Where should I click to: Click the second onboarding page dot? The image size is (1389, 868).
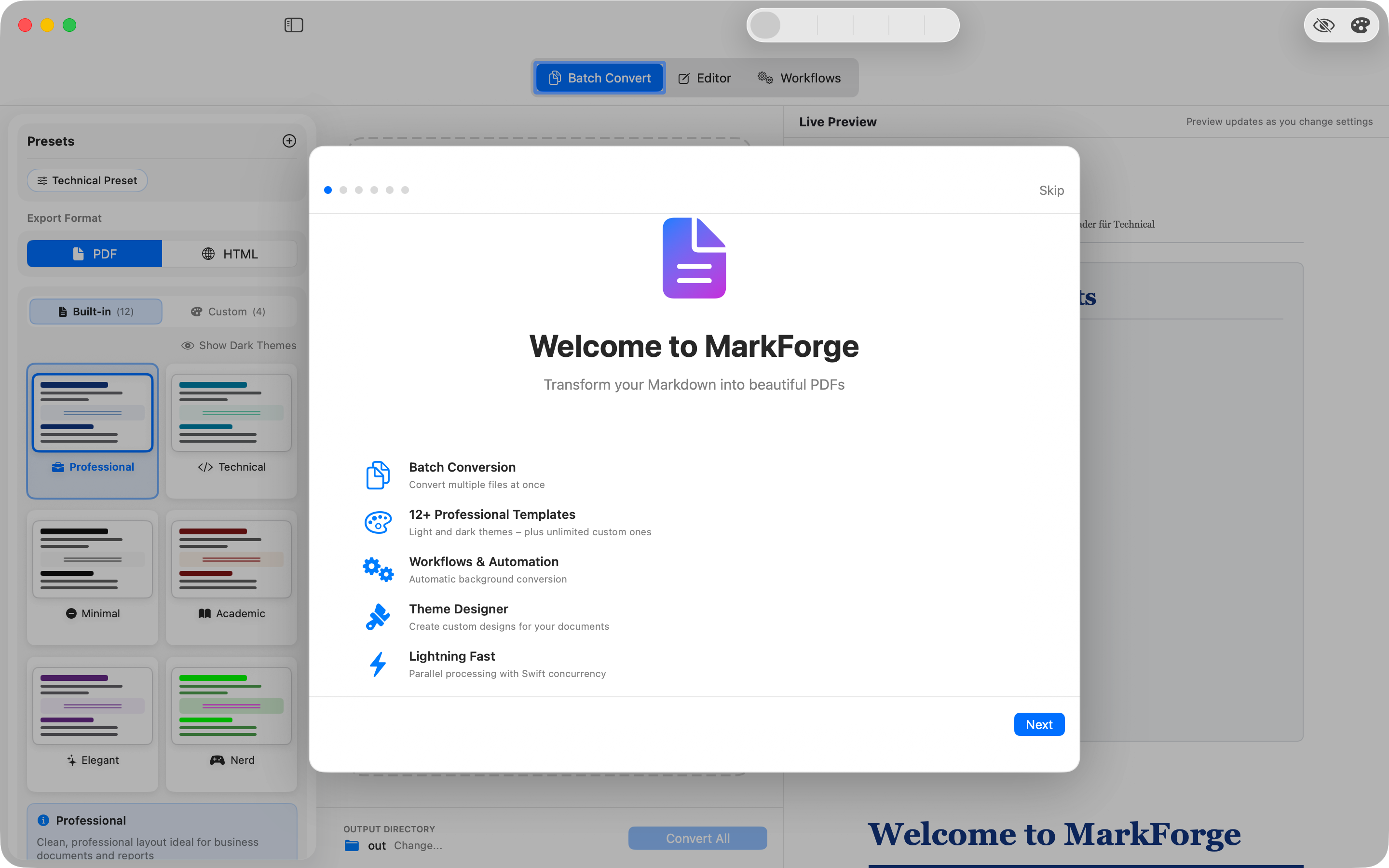click(x=343, y=190)
